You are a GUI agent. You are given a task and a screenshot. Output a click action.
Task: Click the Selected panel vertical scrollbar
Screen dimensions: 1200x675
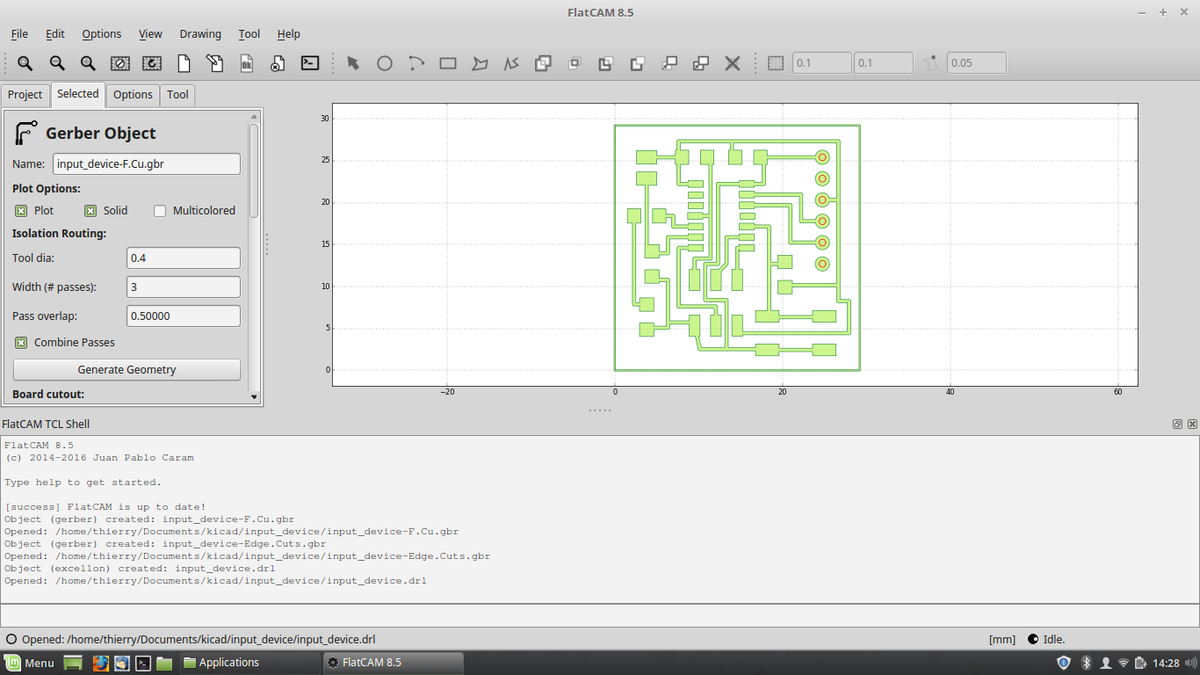pyautogui.click(x=254, y=170)
